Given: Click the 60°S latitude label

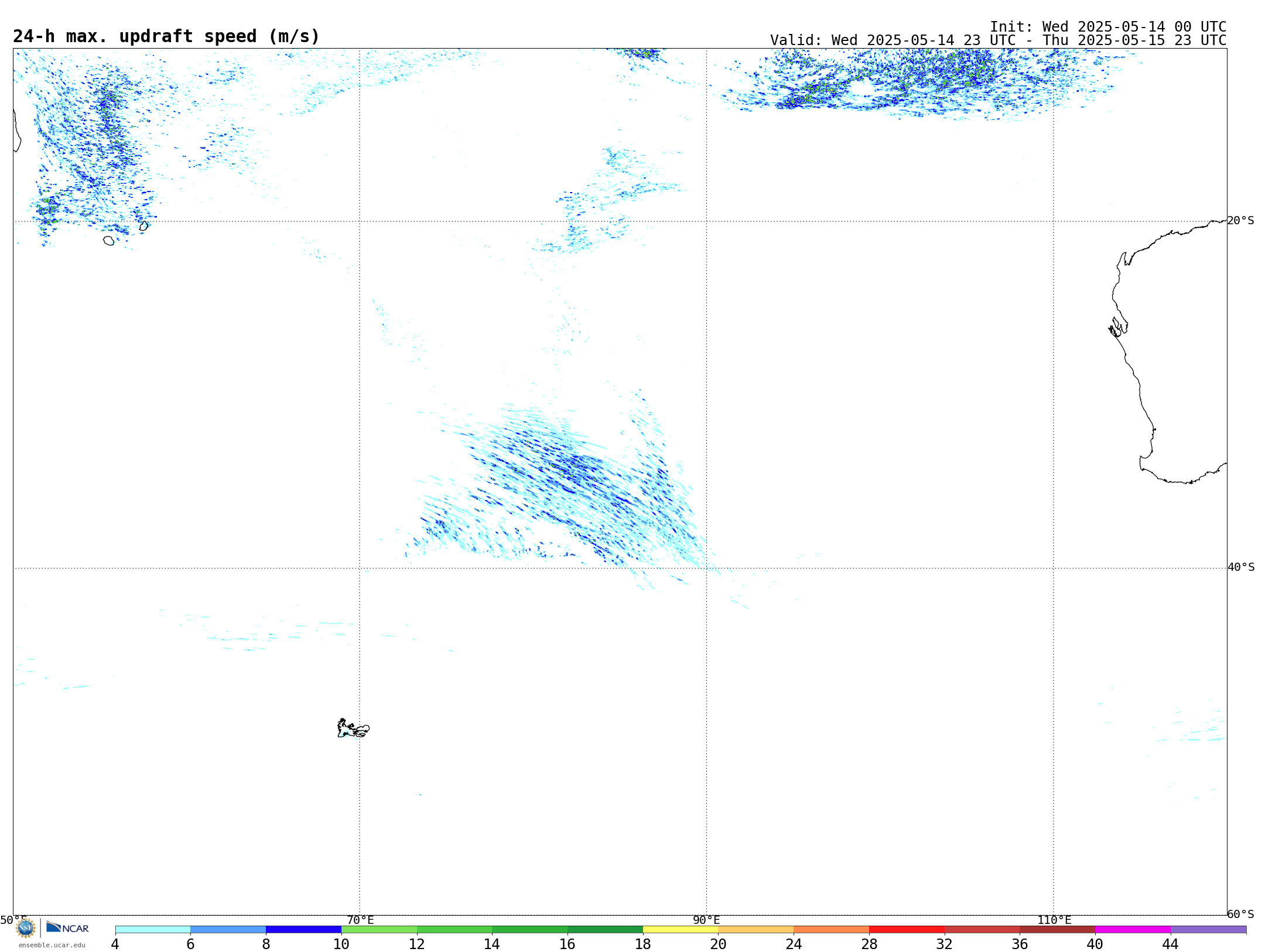Looking at the screenshot, I should [x=1241, y=914].
